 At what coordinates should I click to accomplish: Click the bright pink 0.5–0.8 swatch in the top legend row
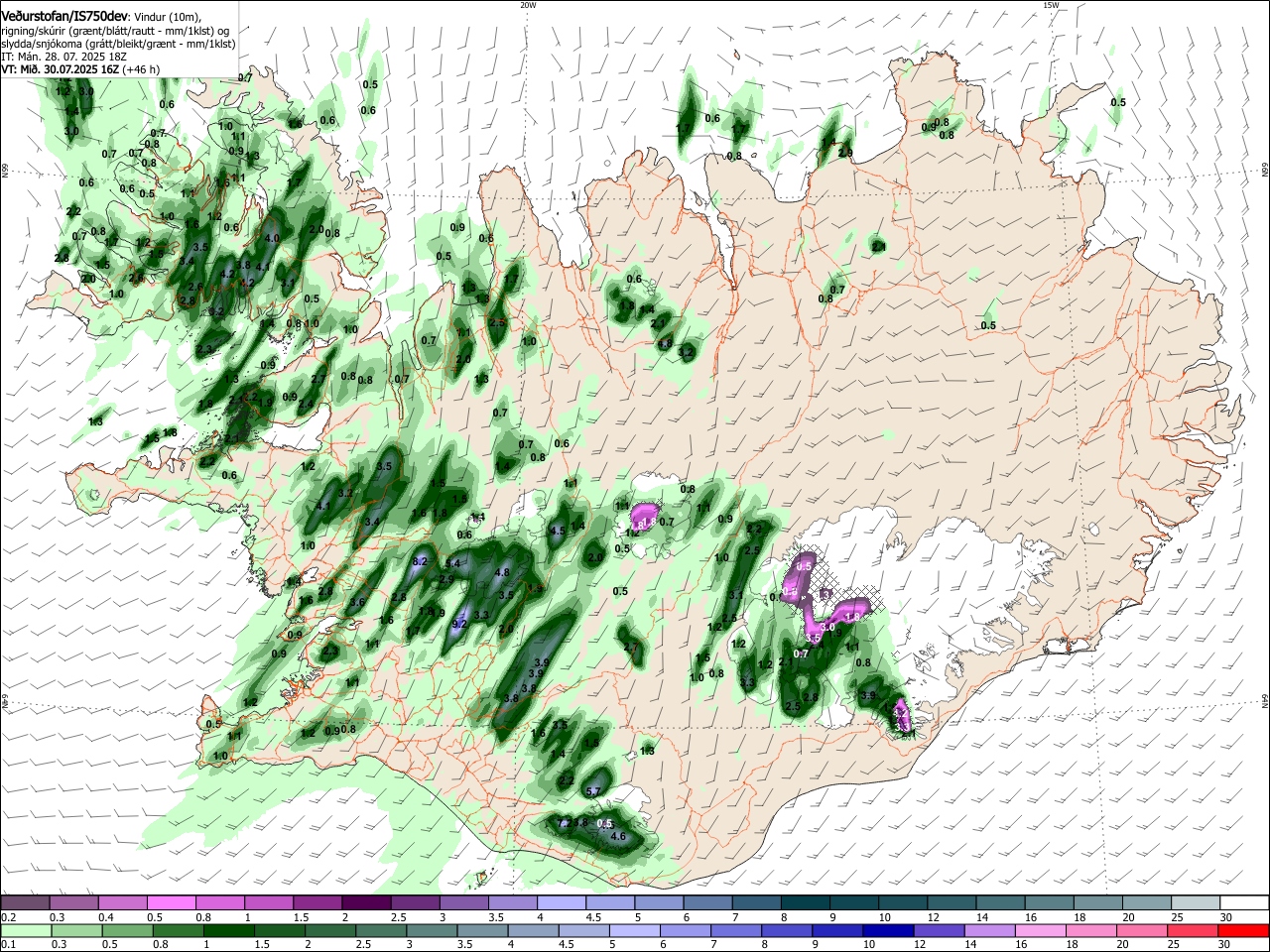click(171, 903)
